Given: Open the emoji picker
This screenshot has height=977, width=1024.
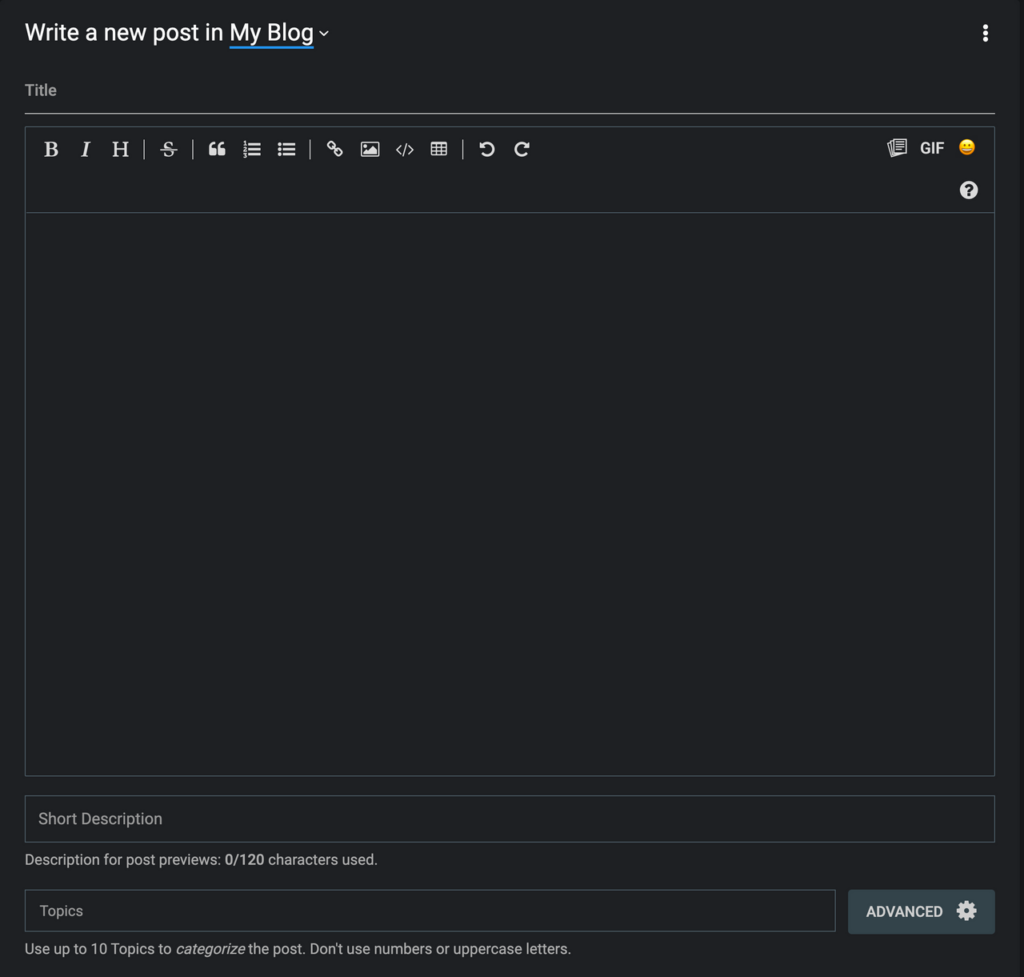Looking at the screenshot, I should 967,148.
